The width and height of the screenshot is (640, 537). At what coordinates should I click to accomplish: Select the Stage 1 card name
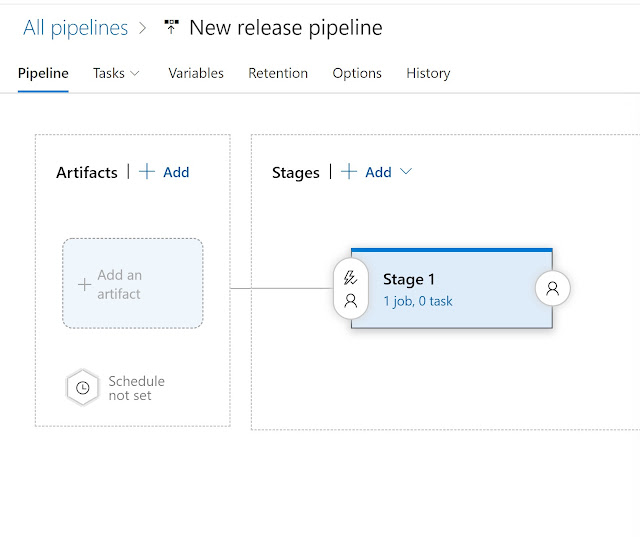pyautogui.click(x=409, y=280)
